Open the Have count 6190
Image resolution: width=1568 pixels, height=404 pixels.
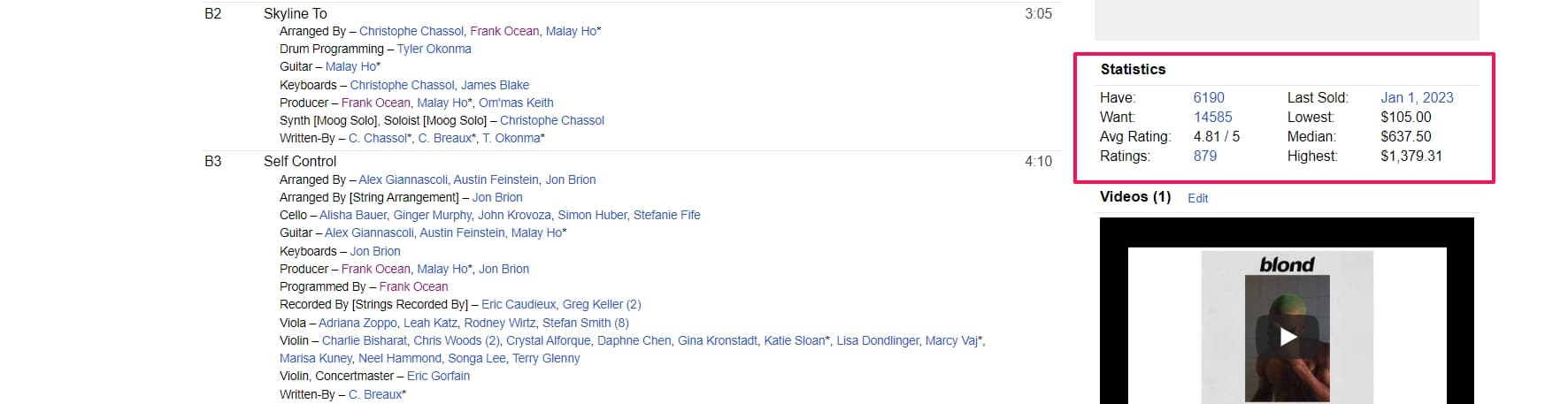click(1208, 98)
